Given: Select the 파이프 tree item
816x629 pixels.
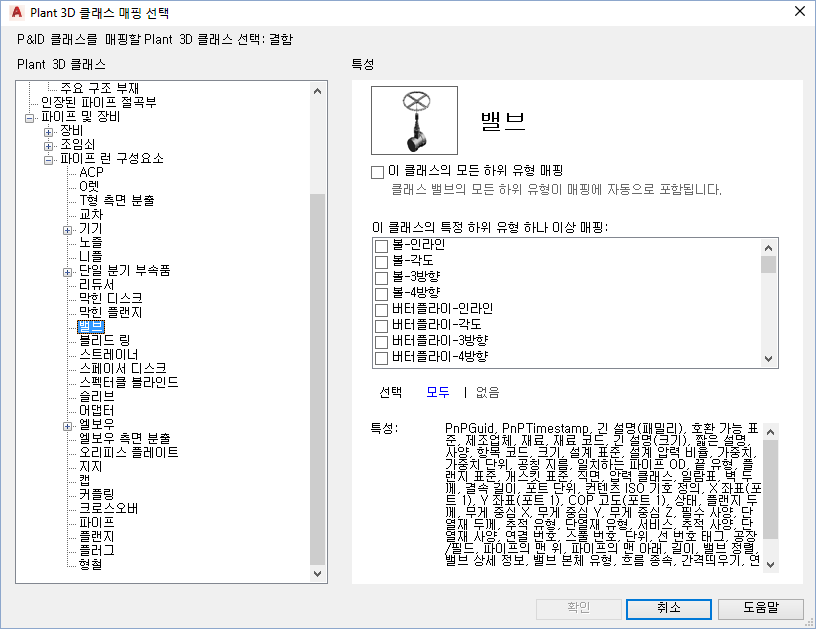Looking at the screenshot, I should point(96,522).
